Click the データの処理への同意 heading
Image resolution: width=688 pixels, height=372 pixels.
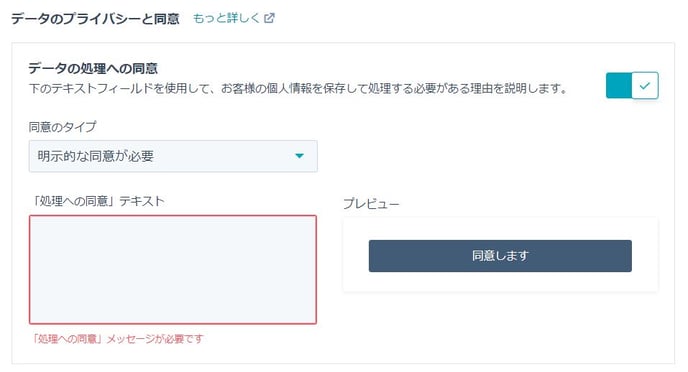93,68
